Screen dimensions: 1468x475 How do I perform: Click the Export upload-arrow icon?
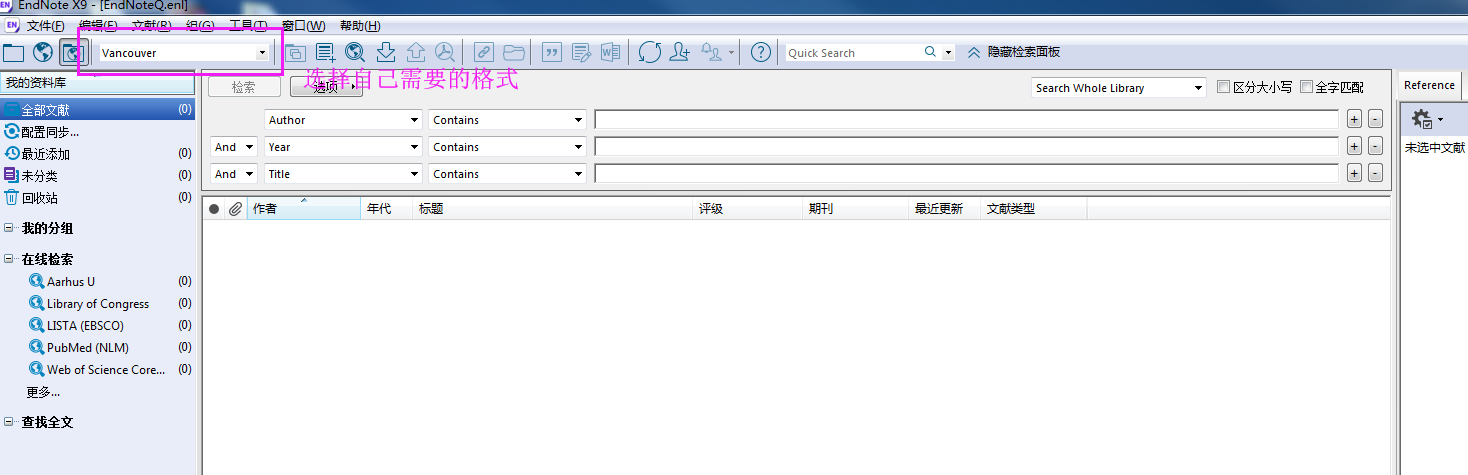(x=416, y=52)
